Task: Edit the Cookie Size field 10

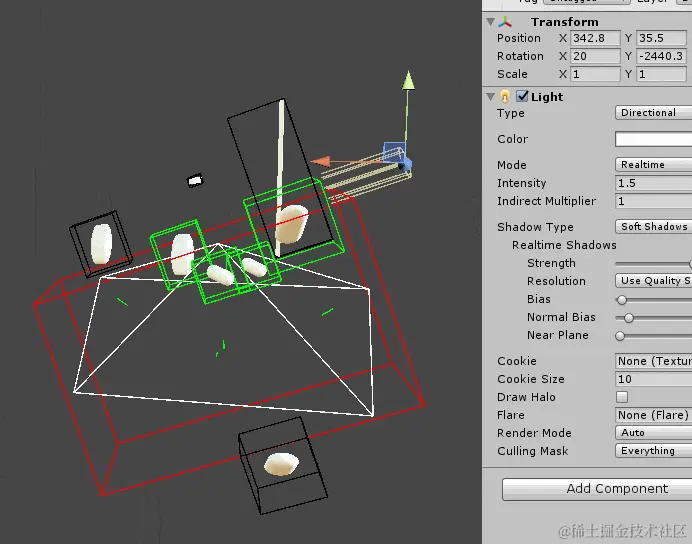Action: 653,379
